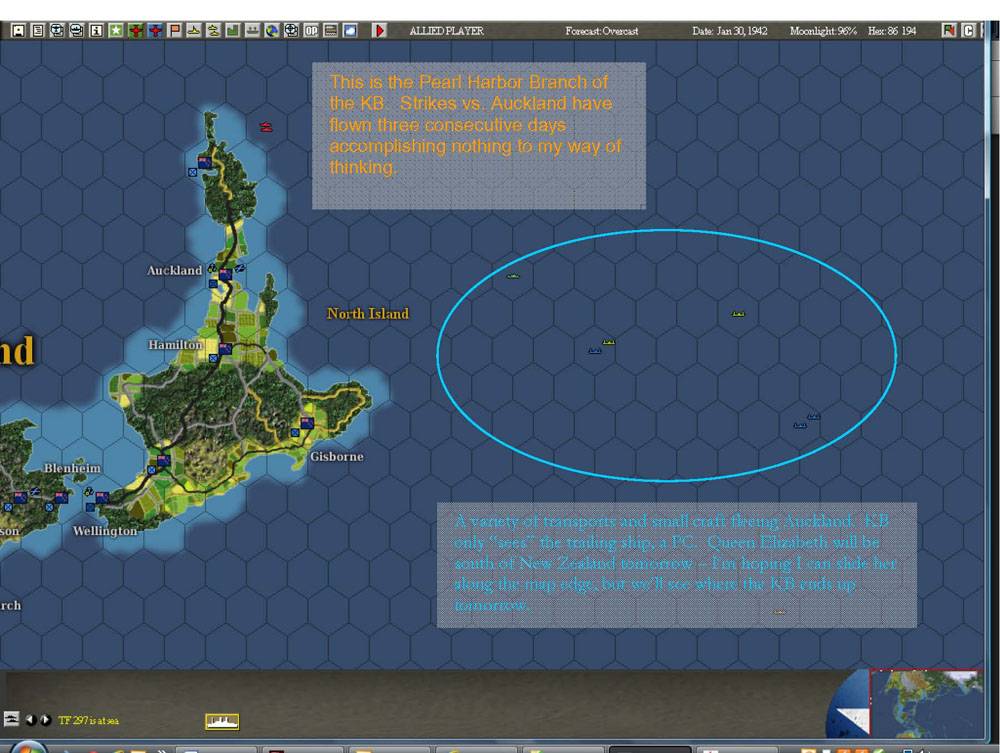Viewport: 1000px width, 753px height.
Task: Open the Windows Start button
Action: [28, 747]
